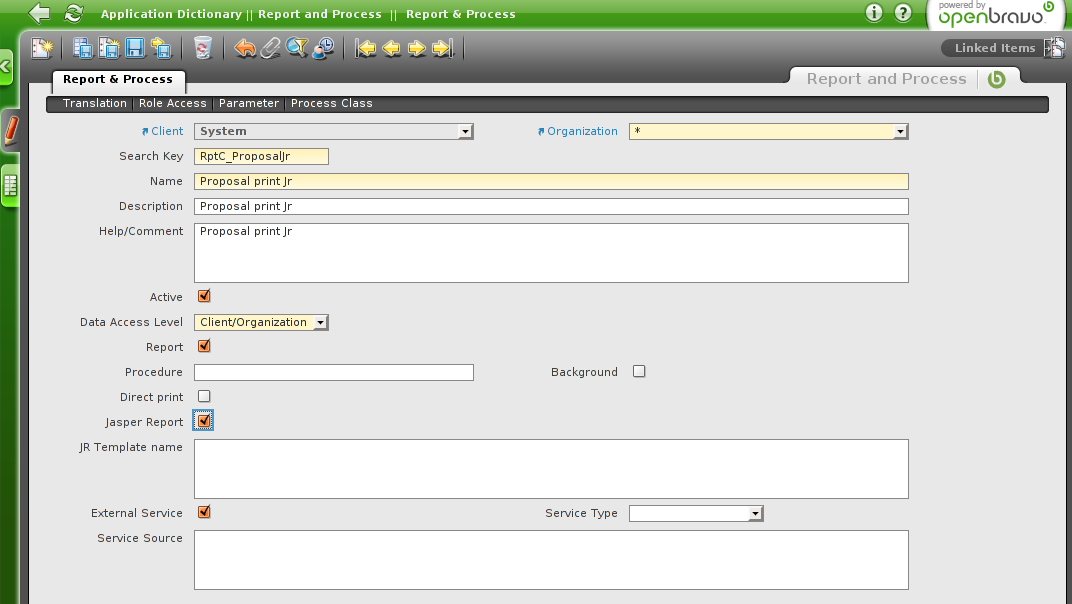1072x604 pixels.
Task: Click the green Openbravo logo beside the window title
Action: tap(997, 79)
